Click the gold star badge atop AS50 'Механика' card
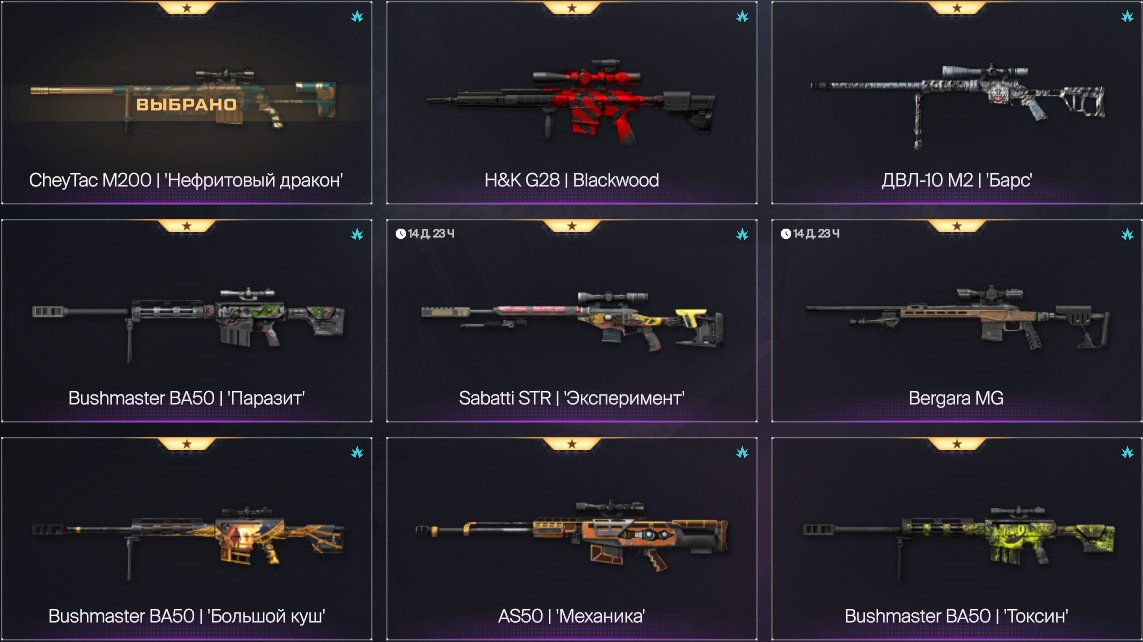This screenshot has height=642, width=1143. tap(572, 444)
